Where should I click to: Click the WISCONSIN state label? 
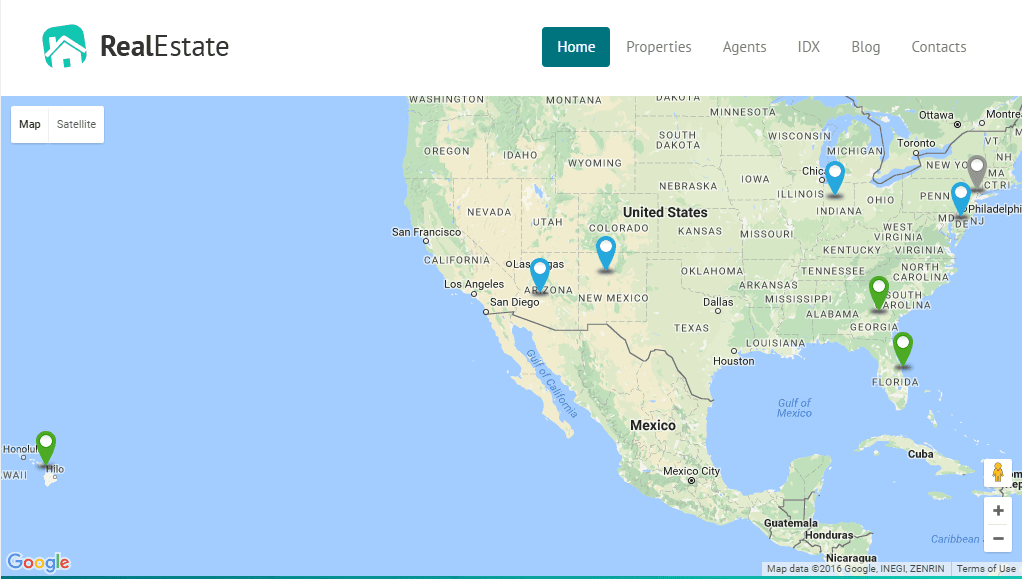[800, 136]
